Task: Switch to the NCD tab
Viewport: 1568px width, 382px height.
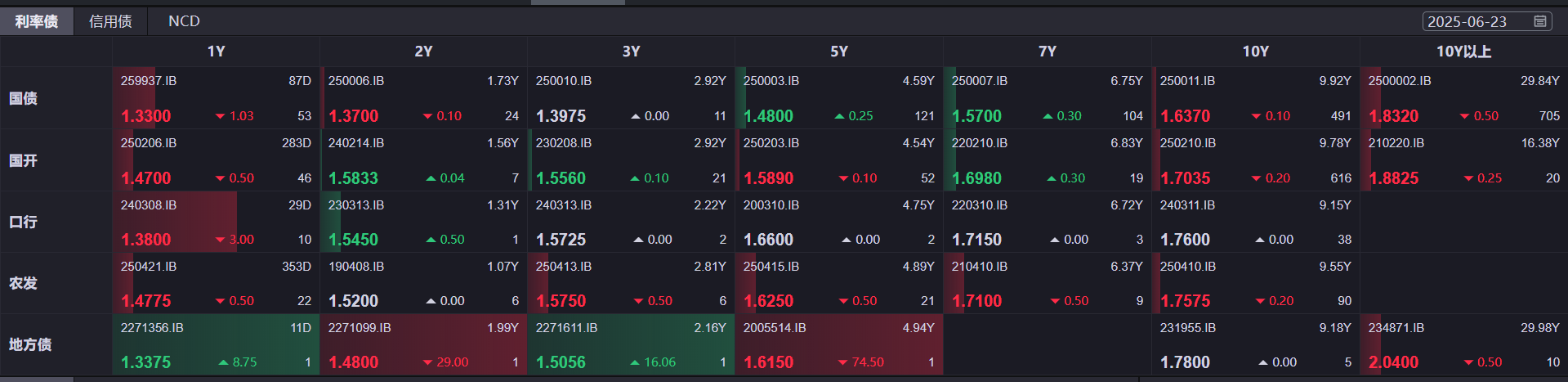Action: click(184, 21)
